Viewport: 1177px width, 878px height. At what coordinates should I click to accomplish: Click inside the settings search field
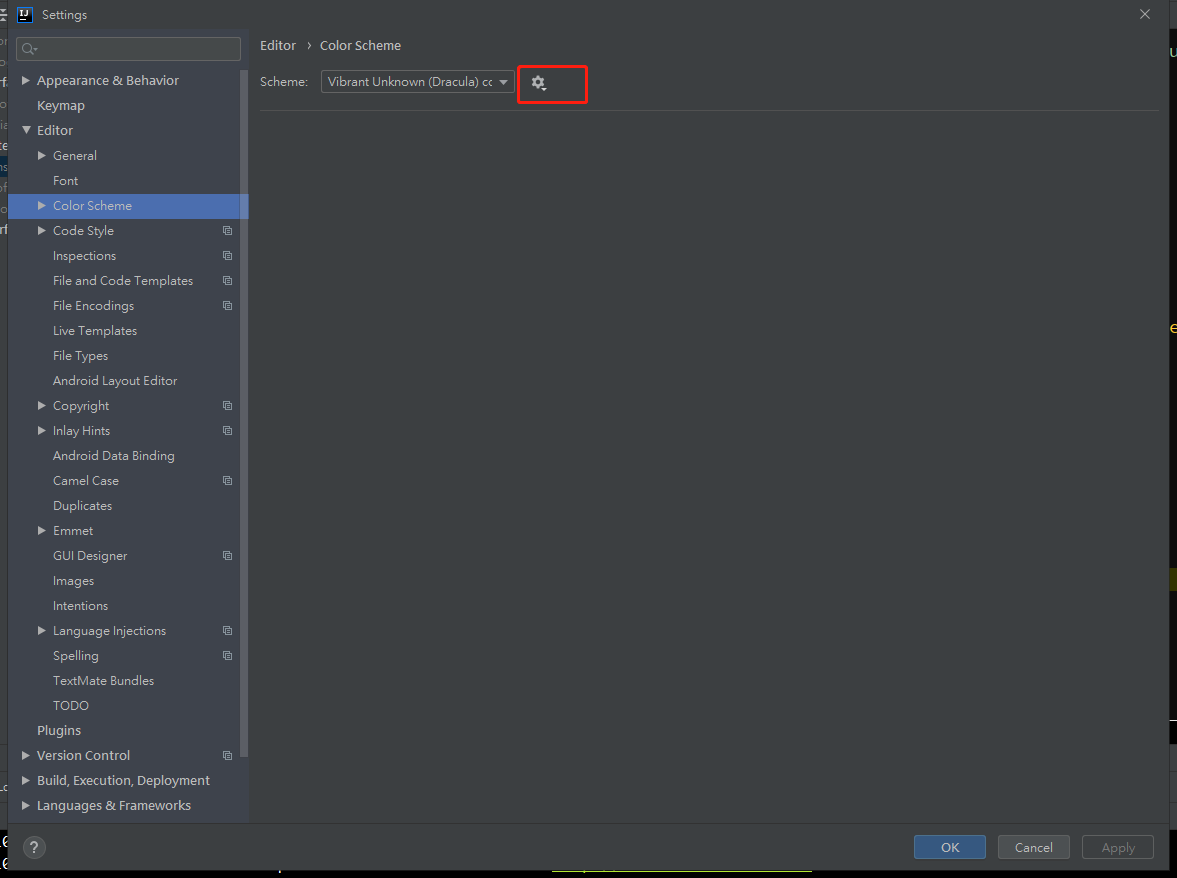click(x=128, y=48)
